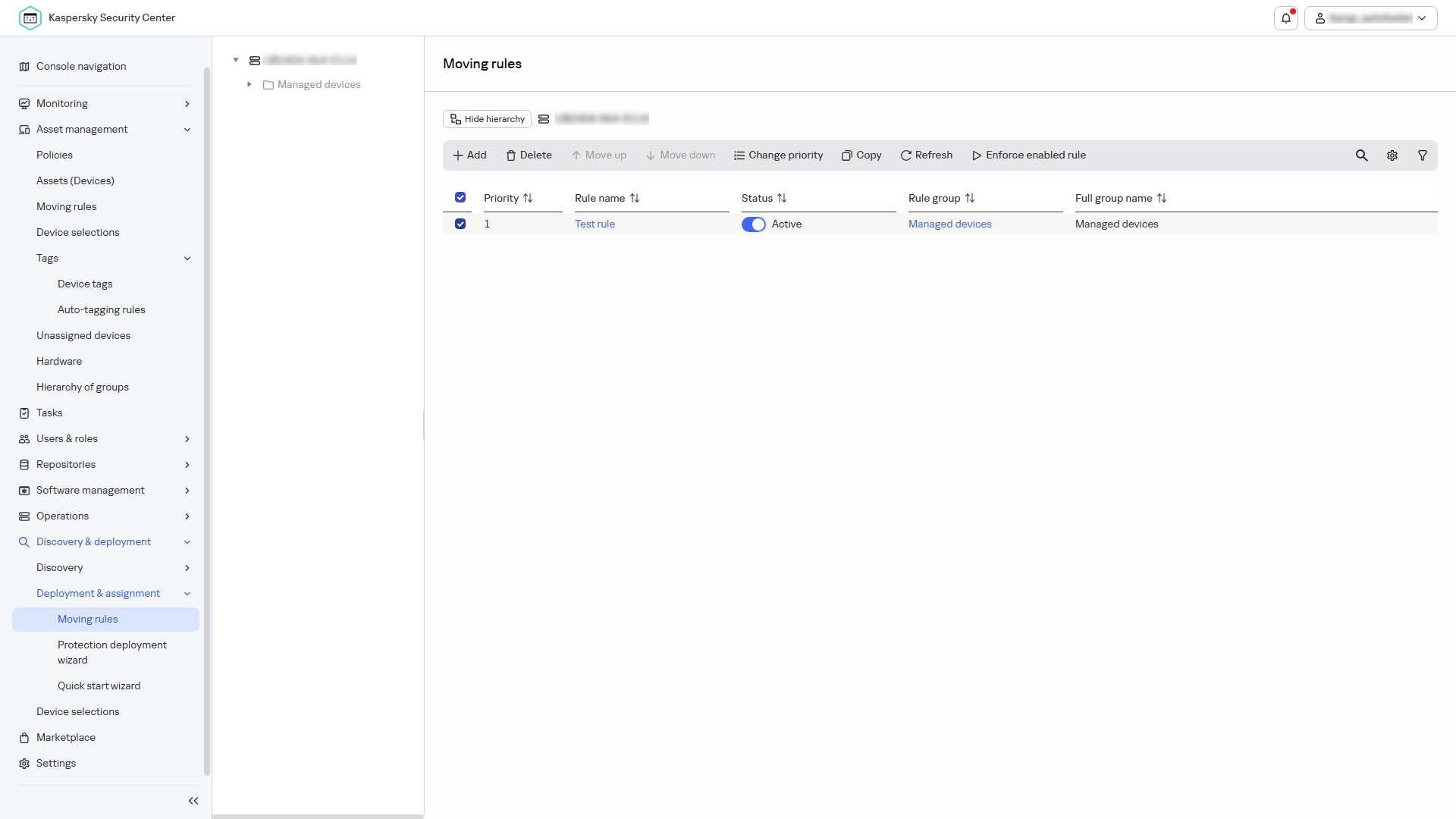The height and width of the screenshot is (819, 1456).
Task: Open the Test rule link
Action: click(595, 224)
